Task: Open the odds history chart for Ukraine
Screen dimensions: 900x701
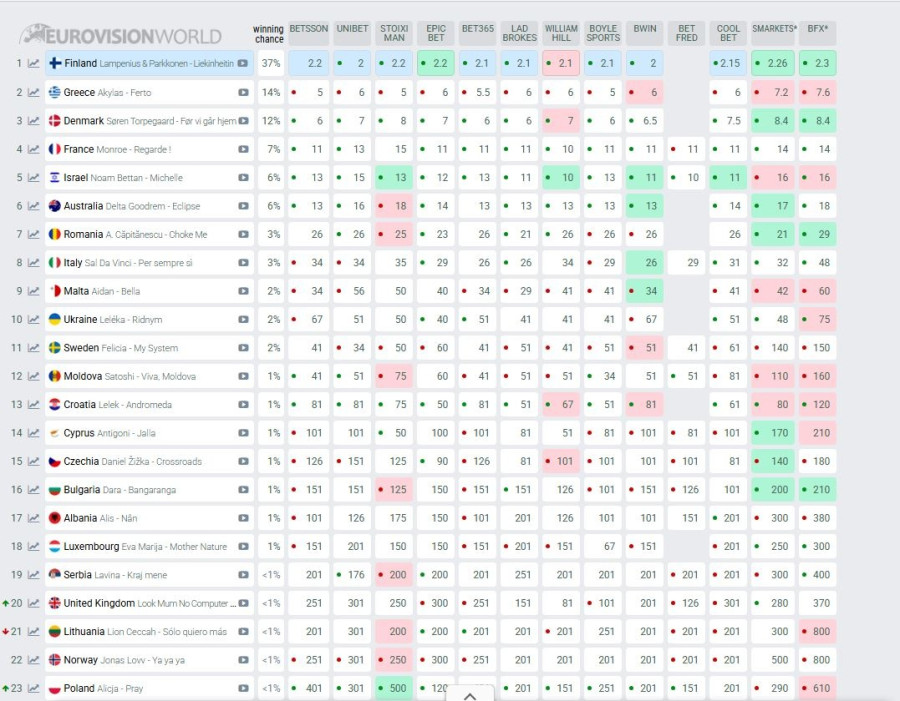Action: pos(34,319)
